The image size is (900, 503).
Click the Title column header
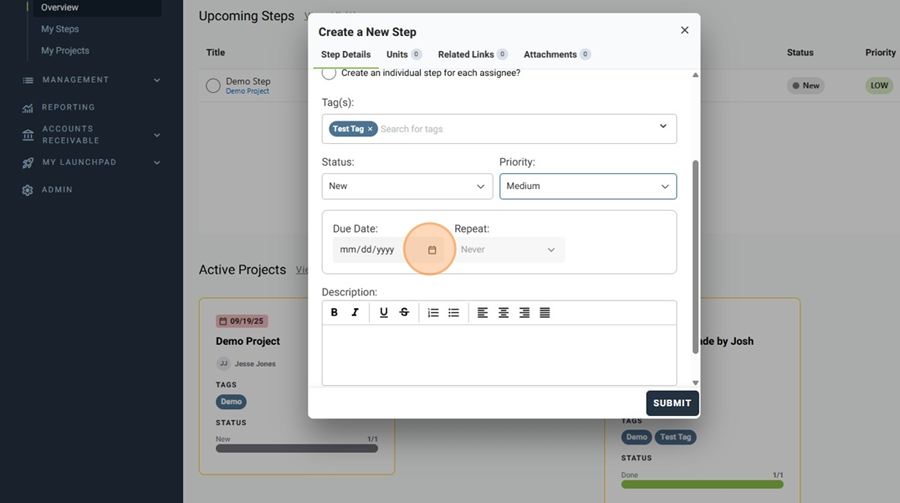[x=215, y=52]
